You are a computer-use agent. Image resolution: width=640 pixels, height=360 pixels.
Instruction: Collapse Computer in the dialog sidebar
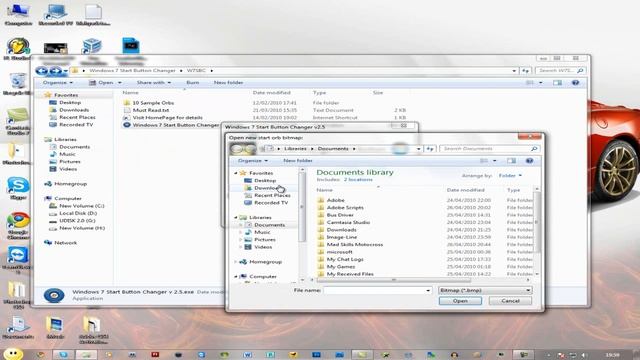[x=236, y=276]
